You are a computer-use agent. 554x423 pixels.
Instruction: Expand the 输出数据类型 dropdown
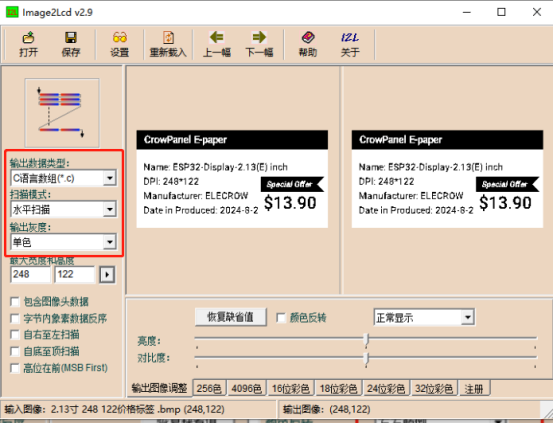110,178
